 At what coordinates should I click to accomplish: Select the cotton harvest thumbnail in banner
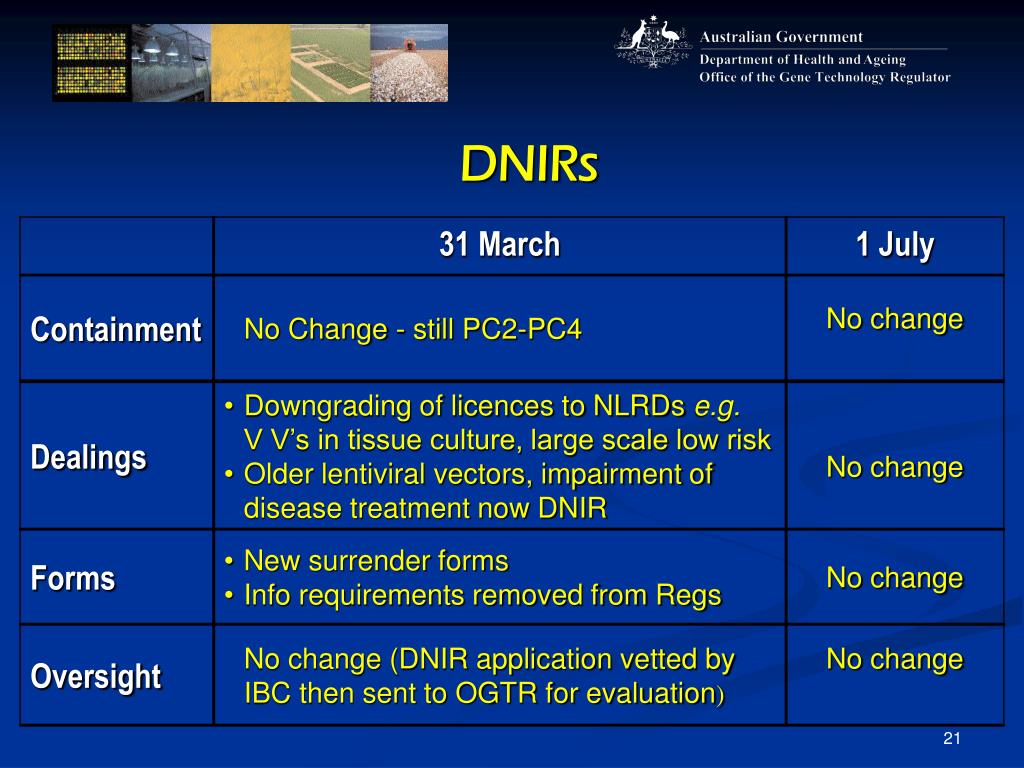[x=409, y=63]
